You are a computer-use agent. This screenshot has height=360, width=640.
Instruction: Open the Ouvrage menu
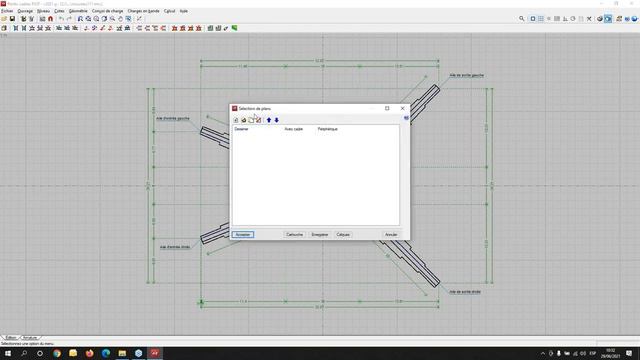pos(25,11)
